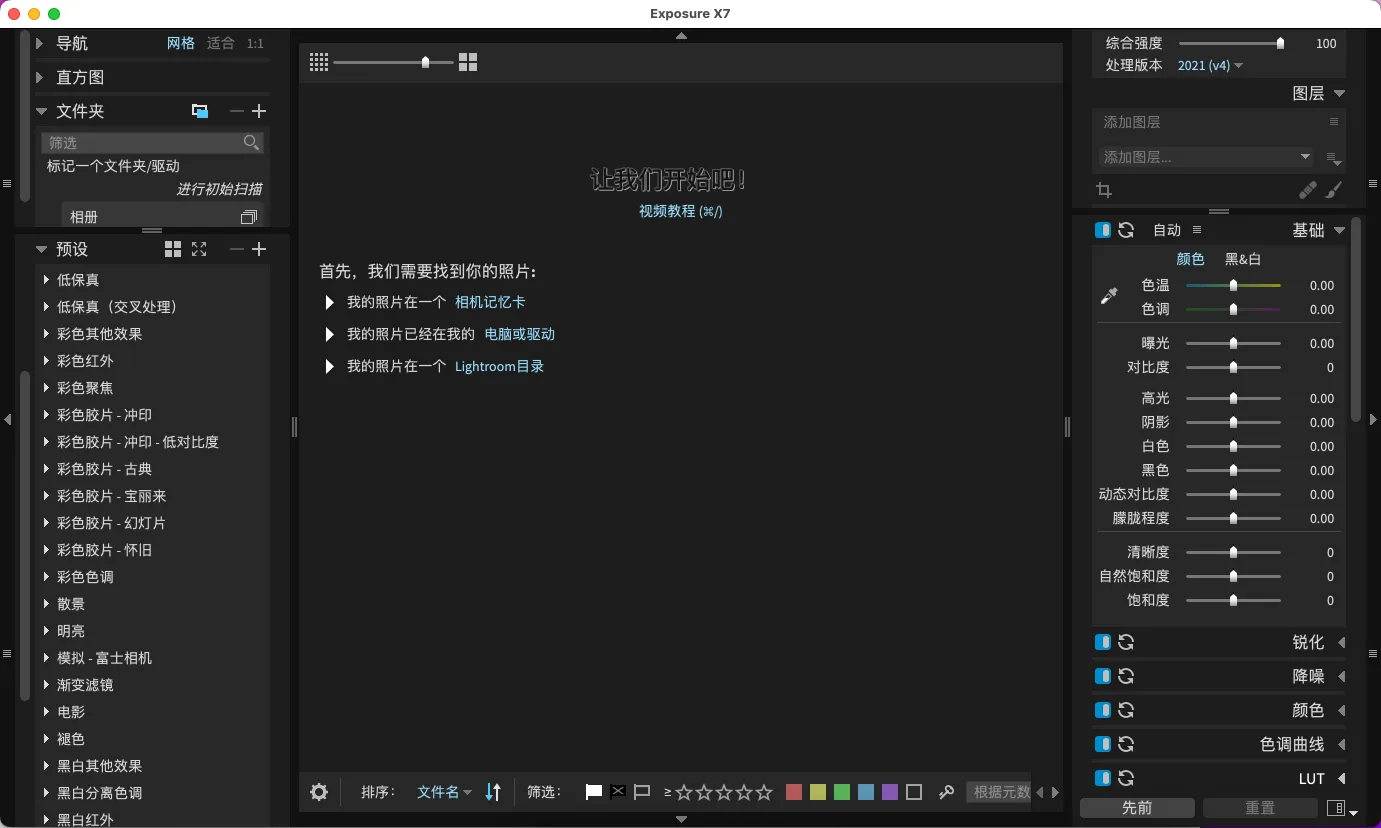1381x828 pixels.
Task: Switch navigator to 网格 view
Action: (x=181, y=43)
